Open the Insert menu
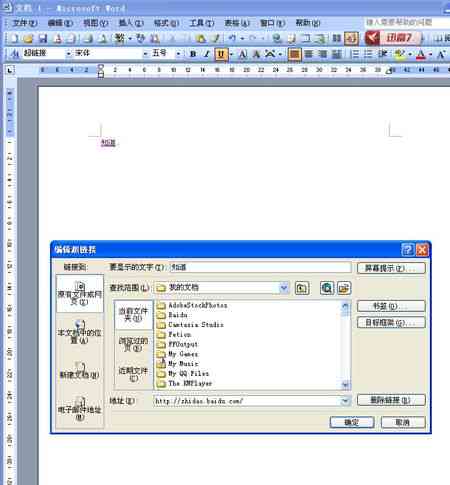Image resolution: width=450 pixels, height=485 pixels. coord(131,23)
